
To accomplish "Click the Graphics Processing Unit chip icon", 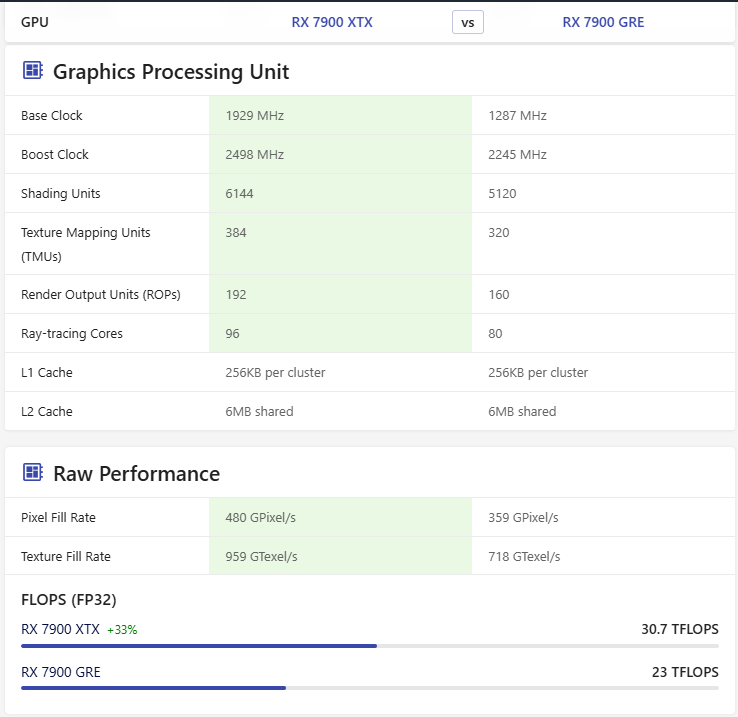I will point(32,71).
